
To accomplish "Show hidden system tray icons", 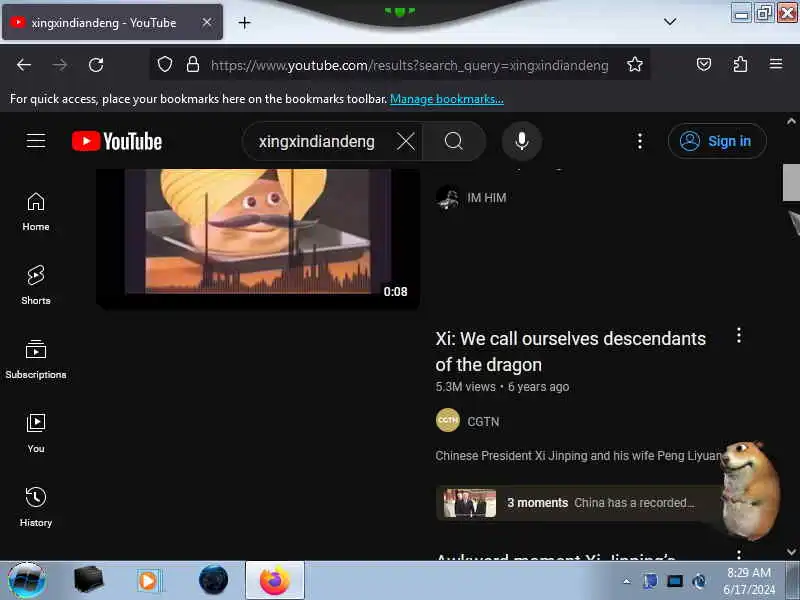I will [627, 581].
